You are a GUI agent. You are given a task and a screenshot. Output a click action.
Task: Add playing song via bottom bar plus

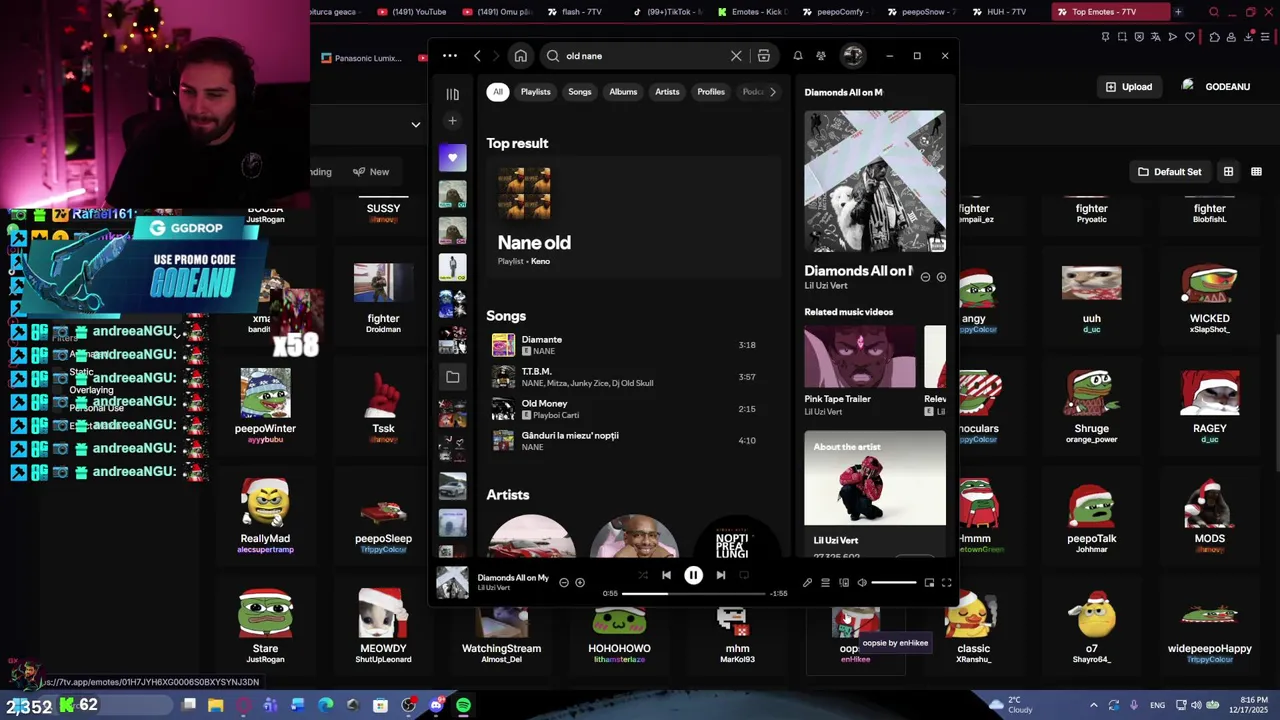[580, 583]
